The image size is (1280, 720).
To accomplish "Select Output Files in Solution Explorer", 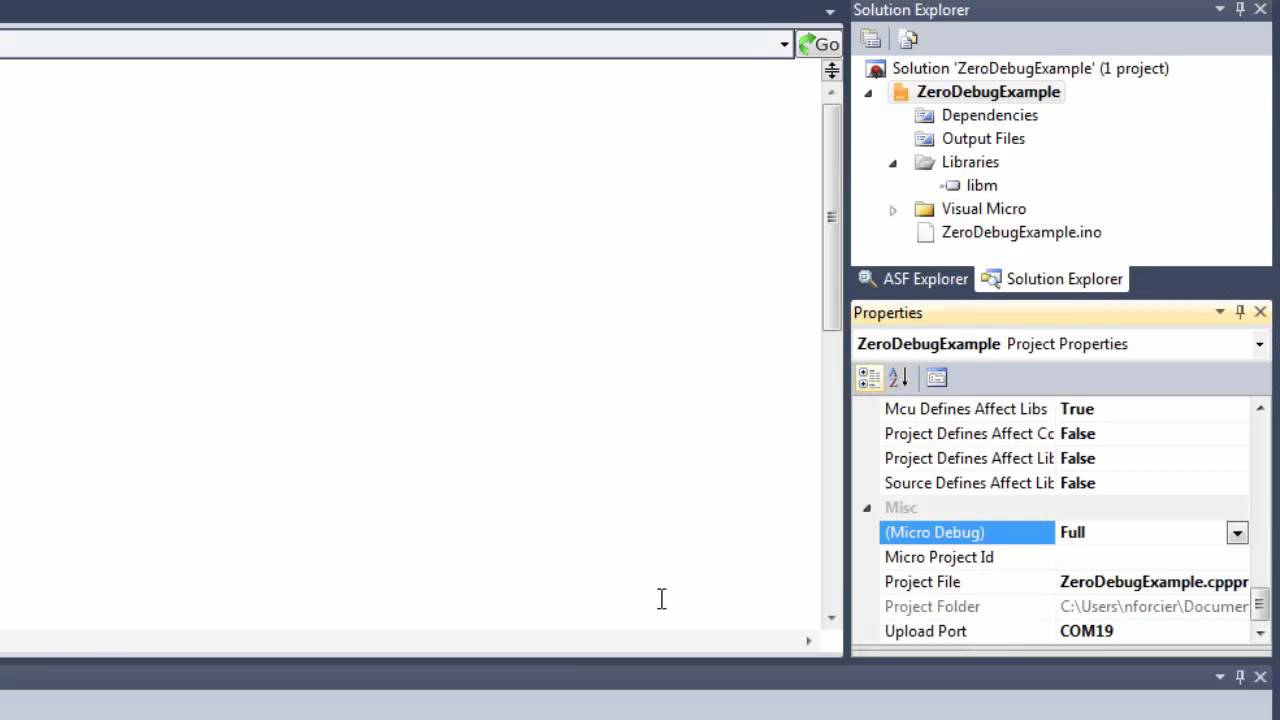I will [x=983, y=139].
